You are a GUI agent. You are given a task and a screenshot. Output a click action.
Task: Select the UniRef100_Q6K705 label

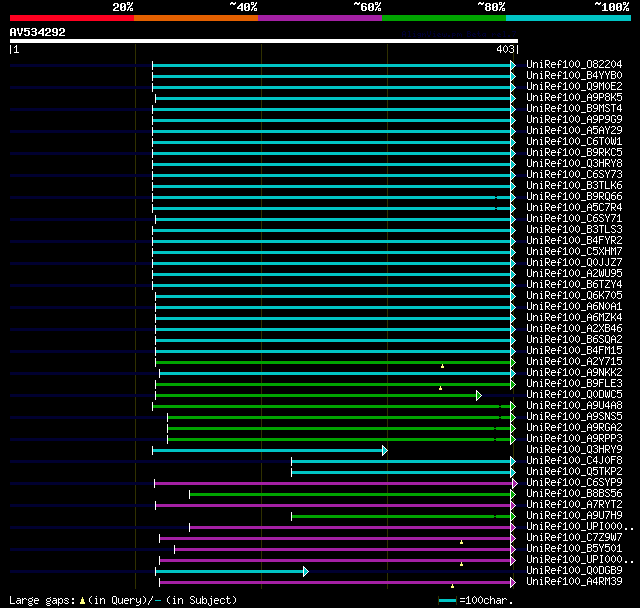574,296
